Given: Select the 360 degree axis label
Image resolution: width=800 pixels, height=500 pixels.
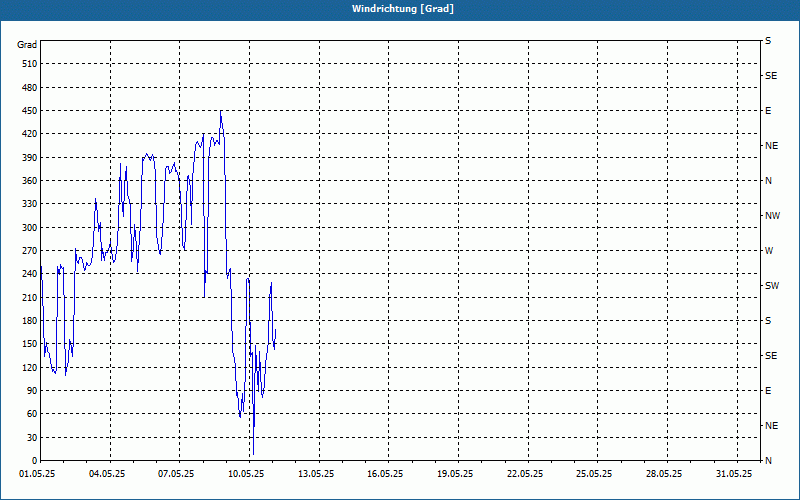Looking at the screenshot, I should coord(29,181).
